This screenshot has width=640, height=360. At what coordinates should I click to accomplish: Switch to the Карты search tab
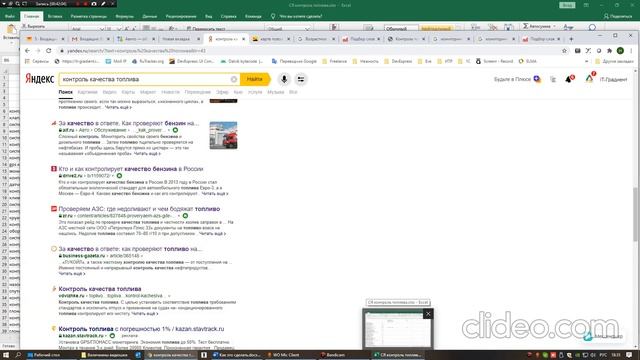coord(128,92)
